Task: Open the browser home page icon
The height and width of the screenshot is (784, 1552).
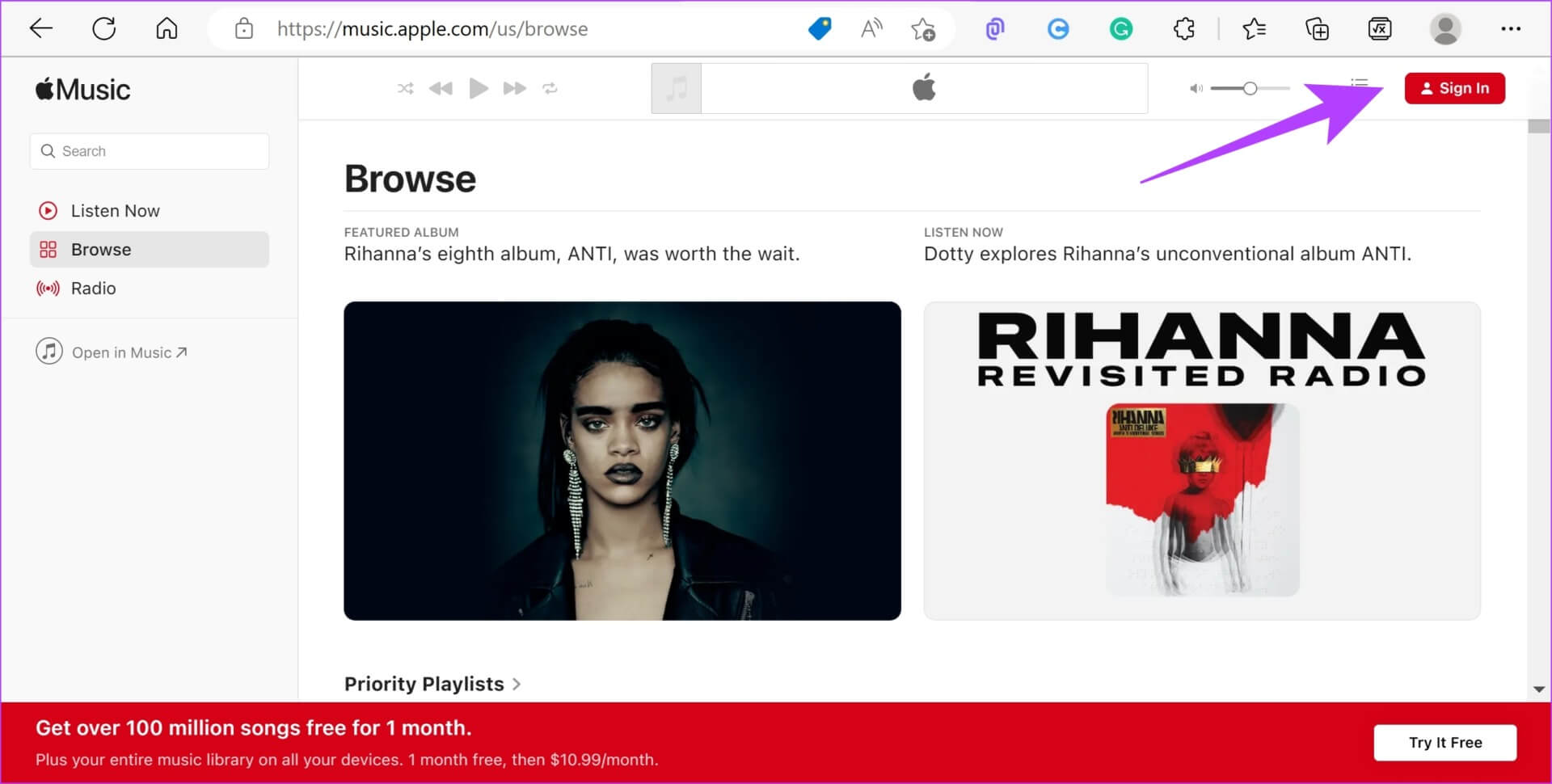Action: pyautogui.click(x=167, y=29)
